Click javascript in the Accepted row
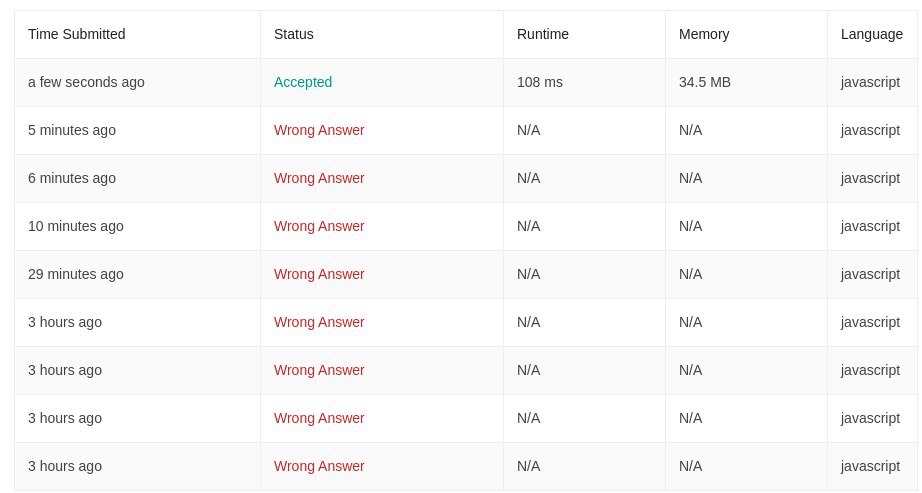 pyautogui.click(x=870, y=82)
